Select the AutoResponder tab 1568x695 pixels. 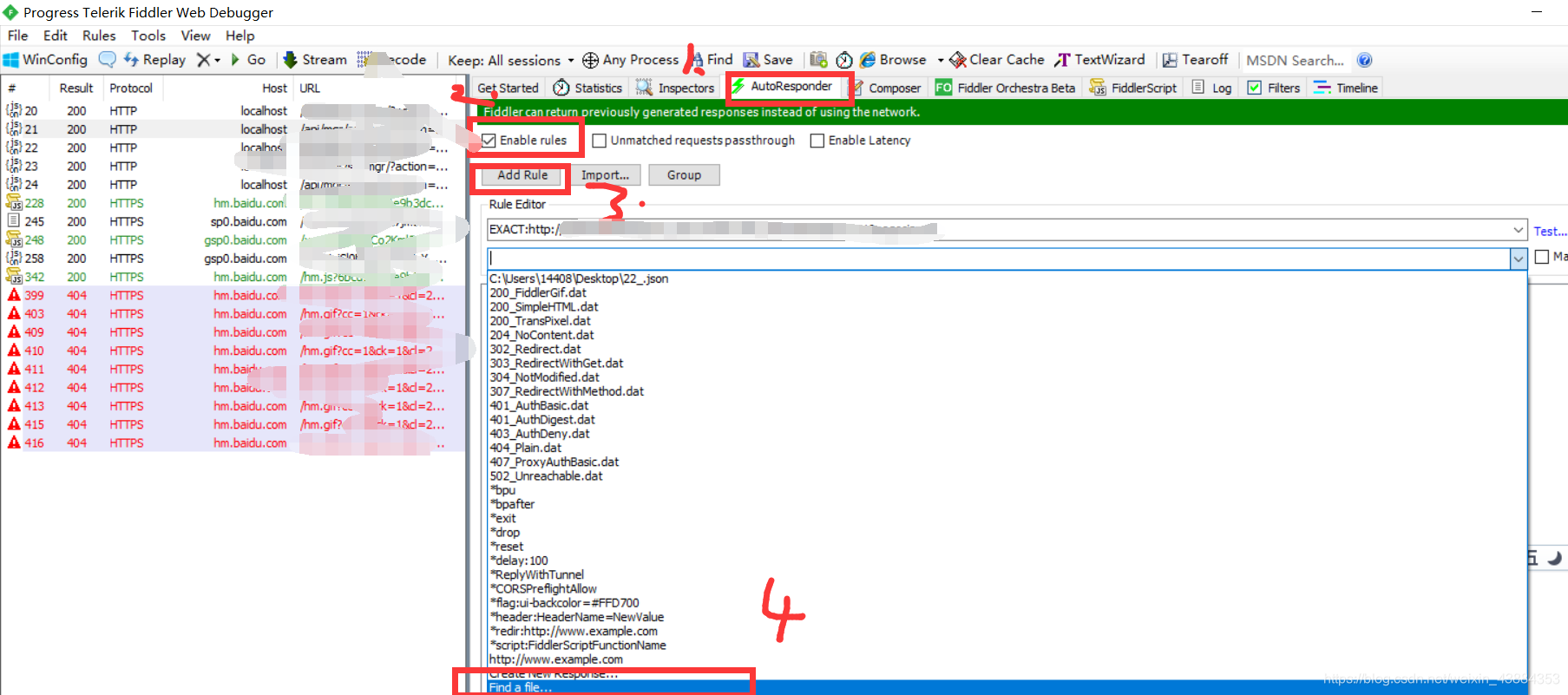pyautogui.click(x=782, y=86)
